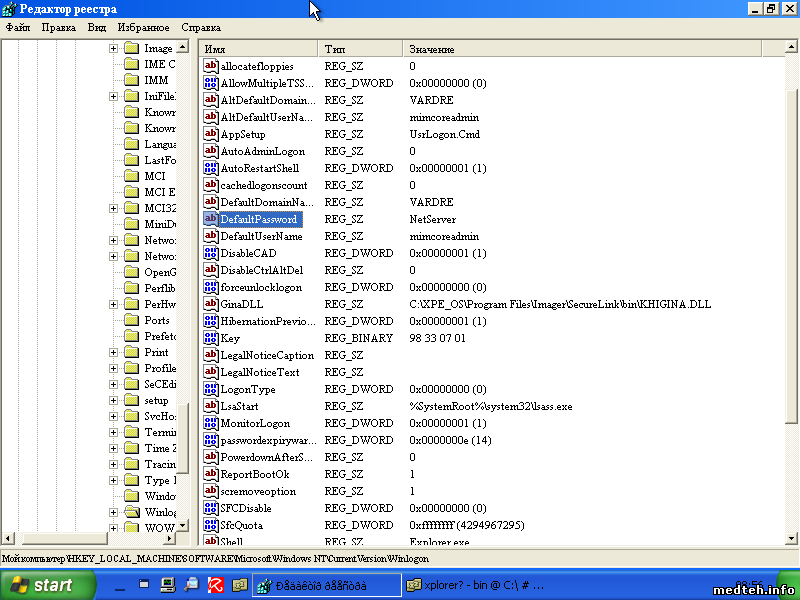
Task: Click the Ports folder icon in tree
Action: (x=131, y=320)
